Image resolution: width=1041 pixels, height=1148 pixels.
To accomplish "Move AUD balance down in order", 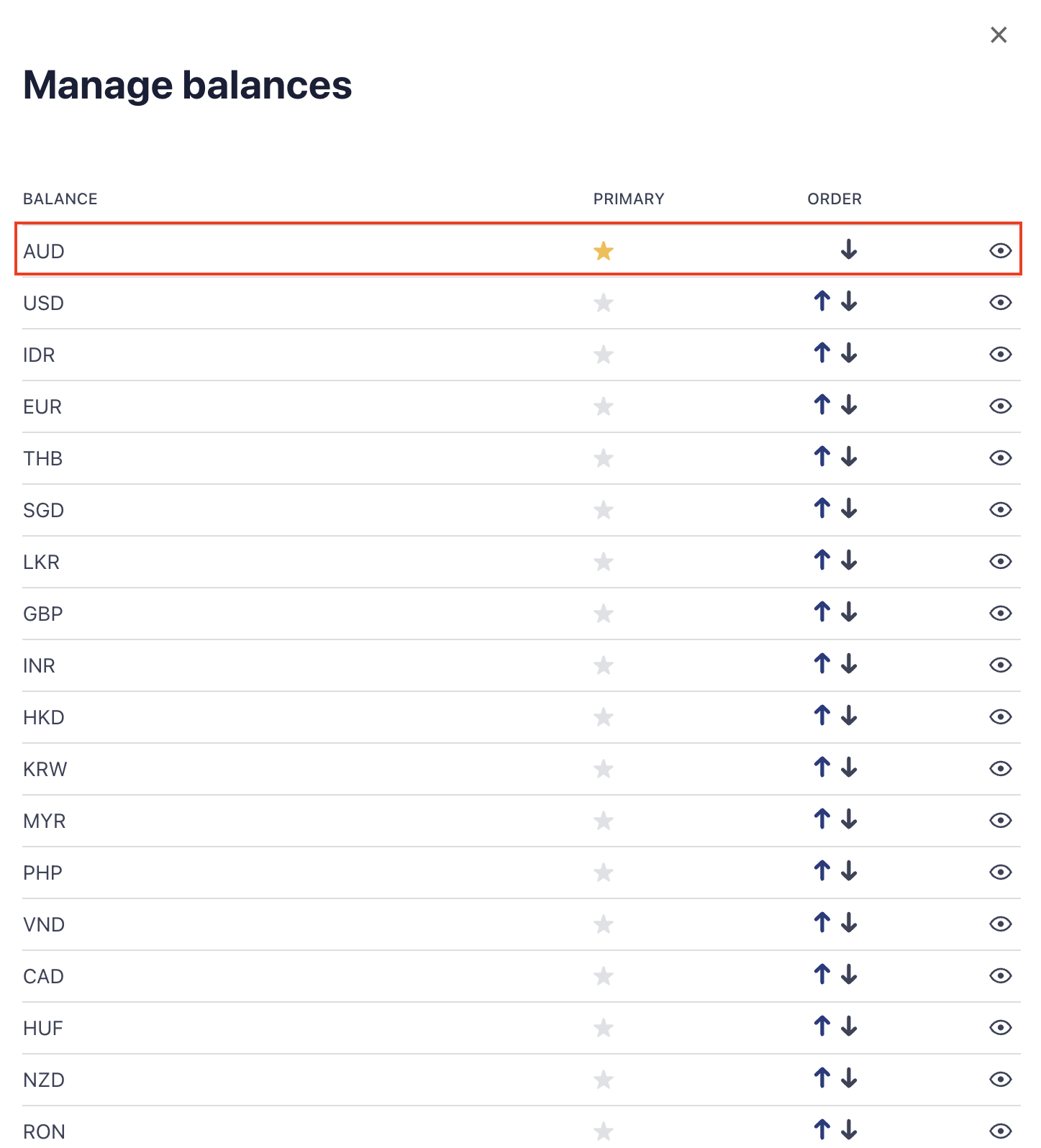I will click(849, 250).
